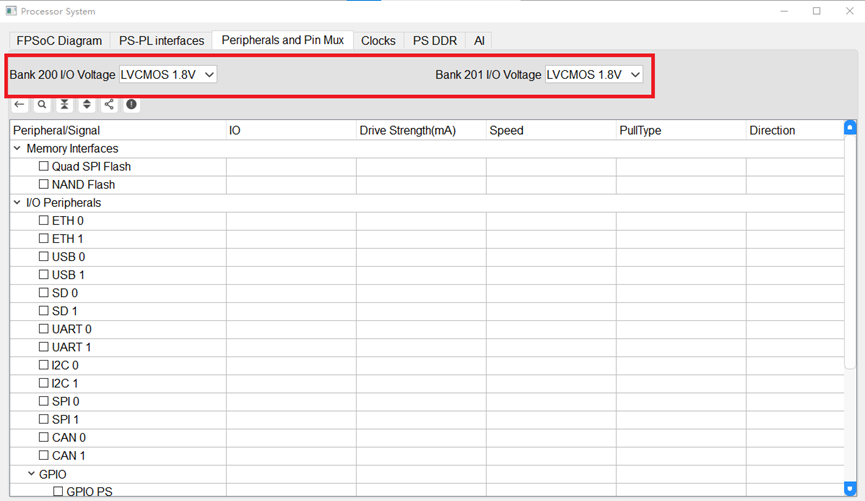
Task: Click the share/connections toolbar icon
Action: (109, 104)
